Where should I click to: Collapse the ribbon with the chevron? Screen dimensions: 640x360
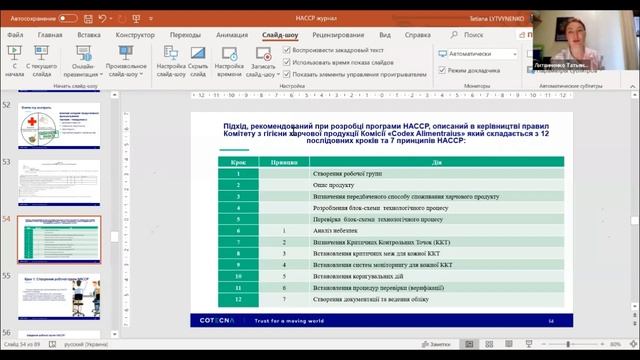pos(633,86)
